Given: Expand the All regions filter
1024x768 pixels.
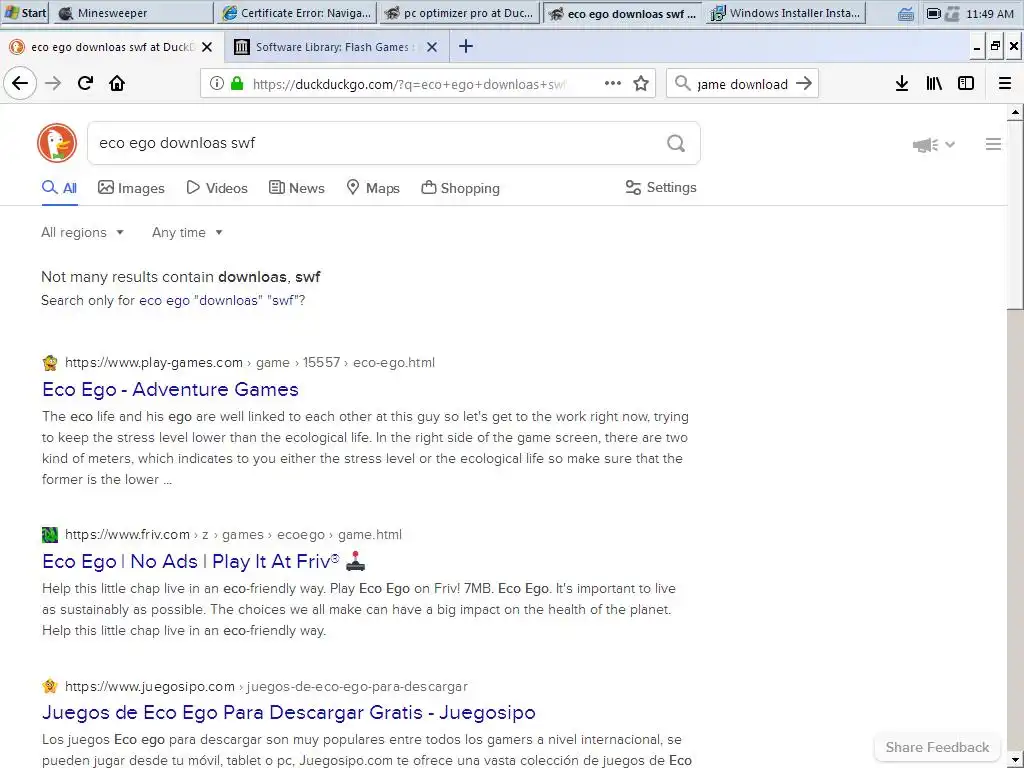Looking at the screenshot, I should pyautogui.click(x=82, y=232).
